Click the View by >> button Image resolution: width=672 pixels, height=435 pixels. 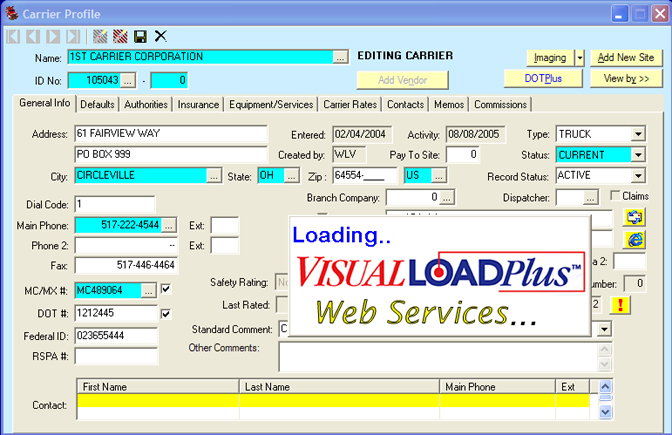(626, 79)
